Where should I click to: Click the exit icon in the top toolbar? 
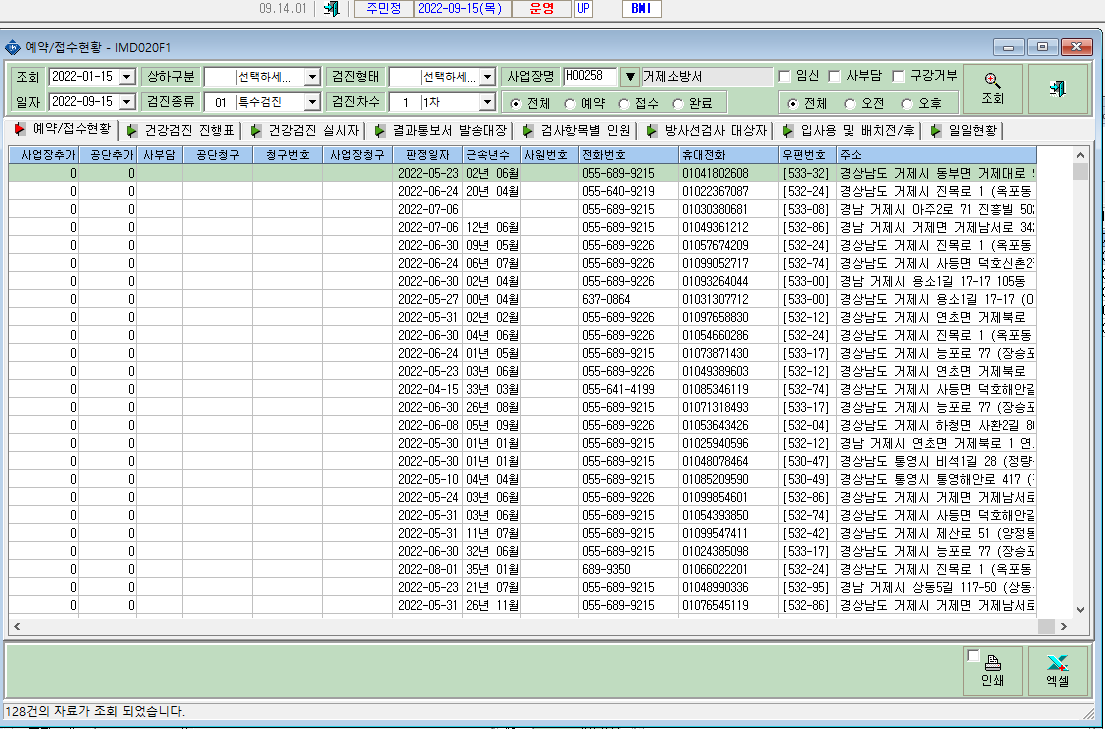tap(331, 8)
